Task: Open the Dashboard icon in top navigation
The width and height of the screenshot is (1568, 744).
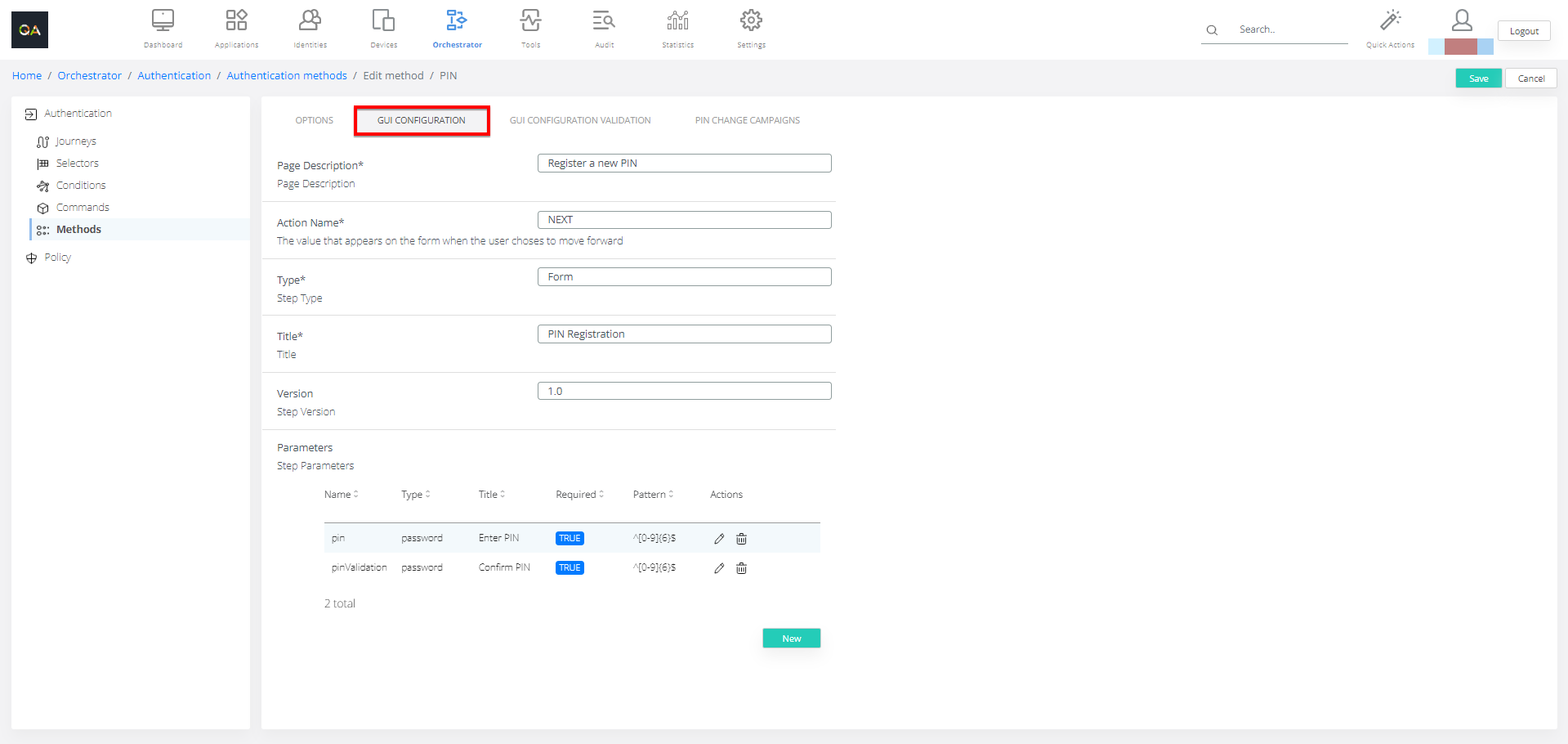Action: [163, 20]
